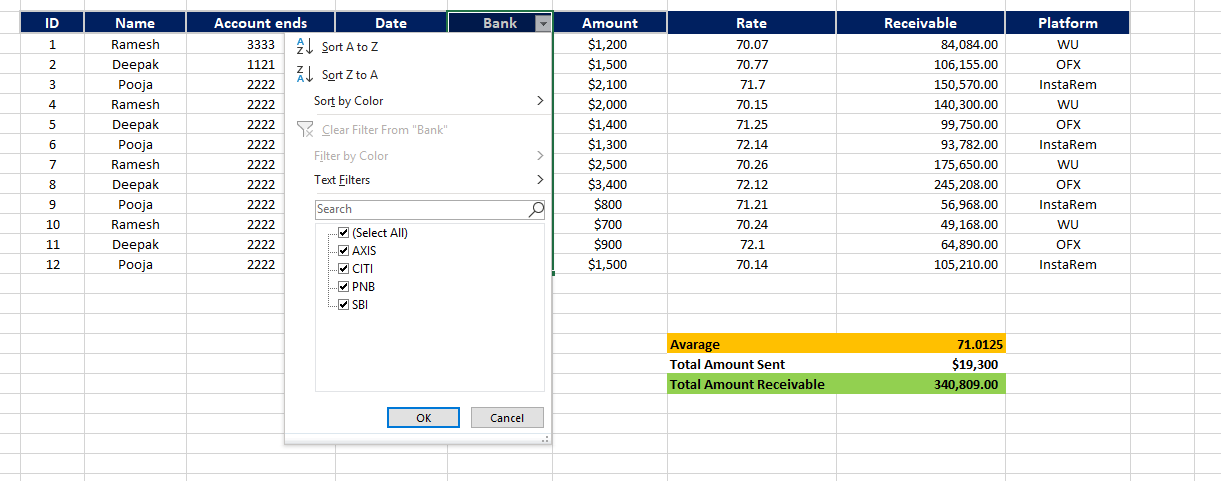Cancel the filter dialog
The height and width of the screenshot is (481, 1221).
[507, 418]
